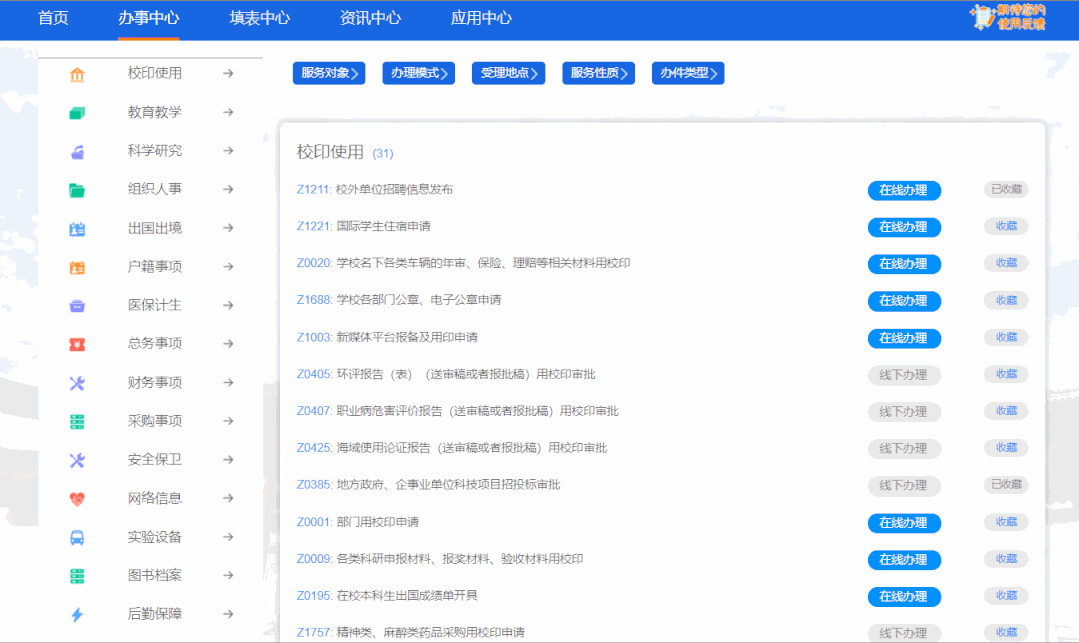Open 科学研究 via its sidebar icon

[78, 150]
